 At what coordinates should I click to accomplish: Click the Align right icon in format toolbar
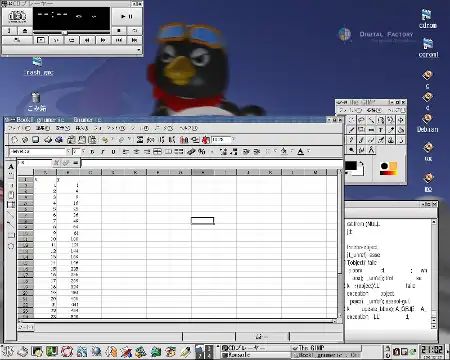[147, 152]
